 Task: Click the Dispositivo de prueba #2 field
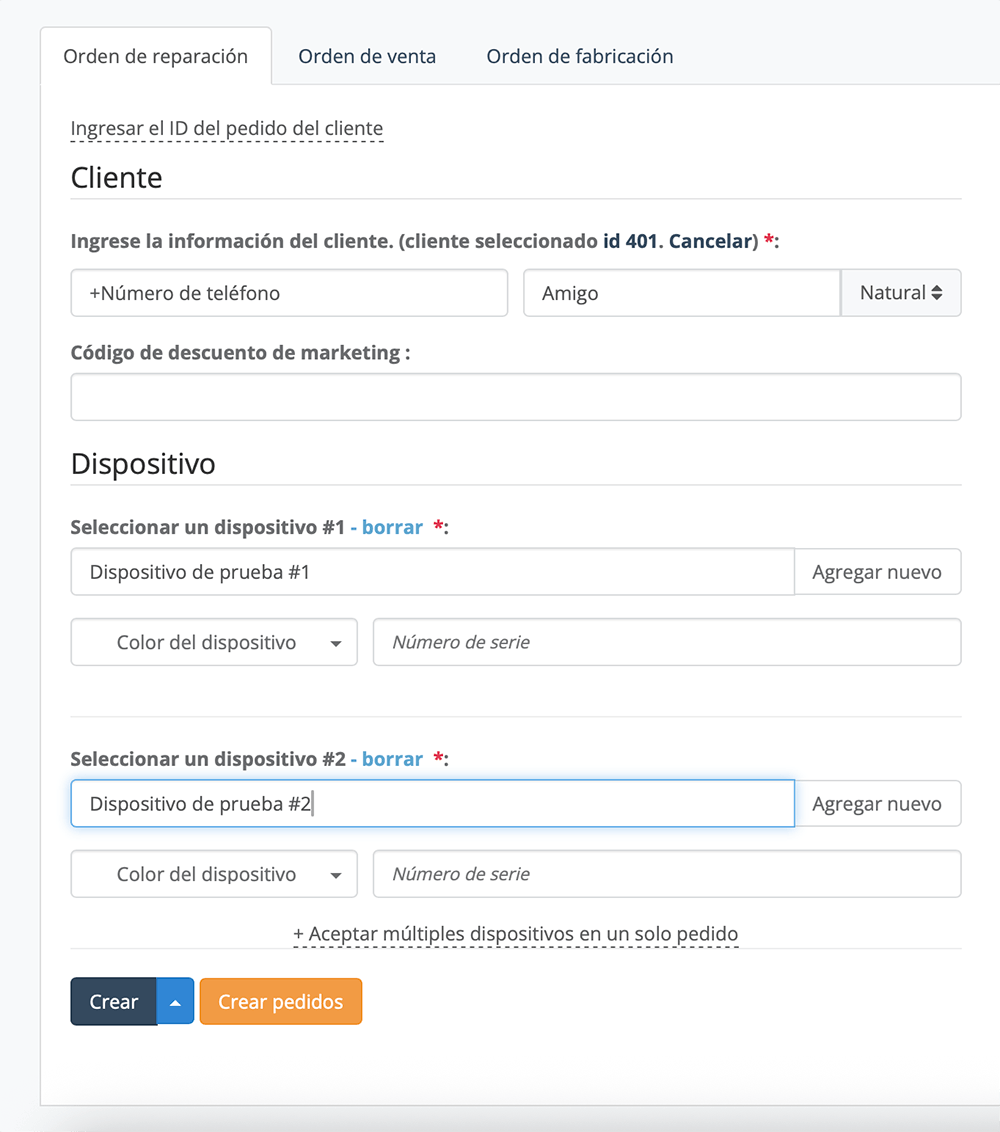(432, 804)
